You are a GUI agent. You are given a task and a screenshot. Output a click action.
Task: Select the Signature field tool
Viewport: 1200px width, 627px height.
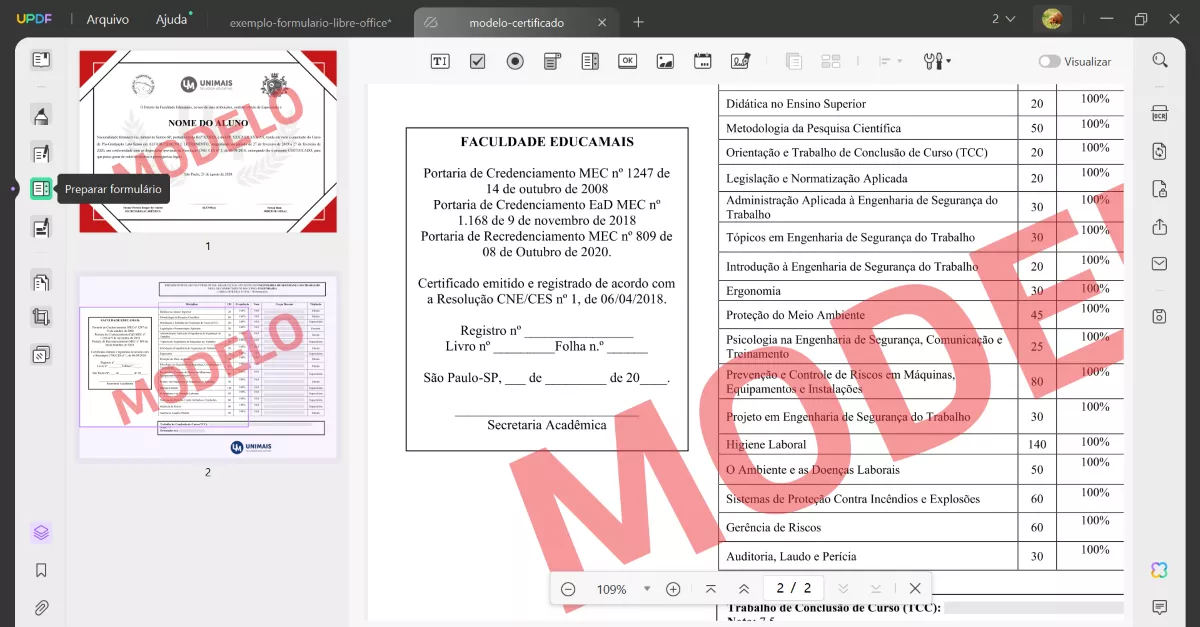(x=739, y=60)
